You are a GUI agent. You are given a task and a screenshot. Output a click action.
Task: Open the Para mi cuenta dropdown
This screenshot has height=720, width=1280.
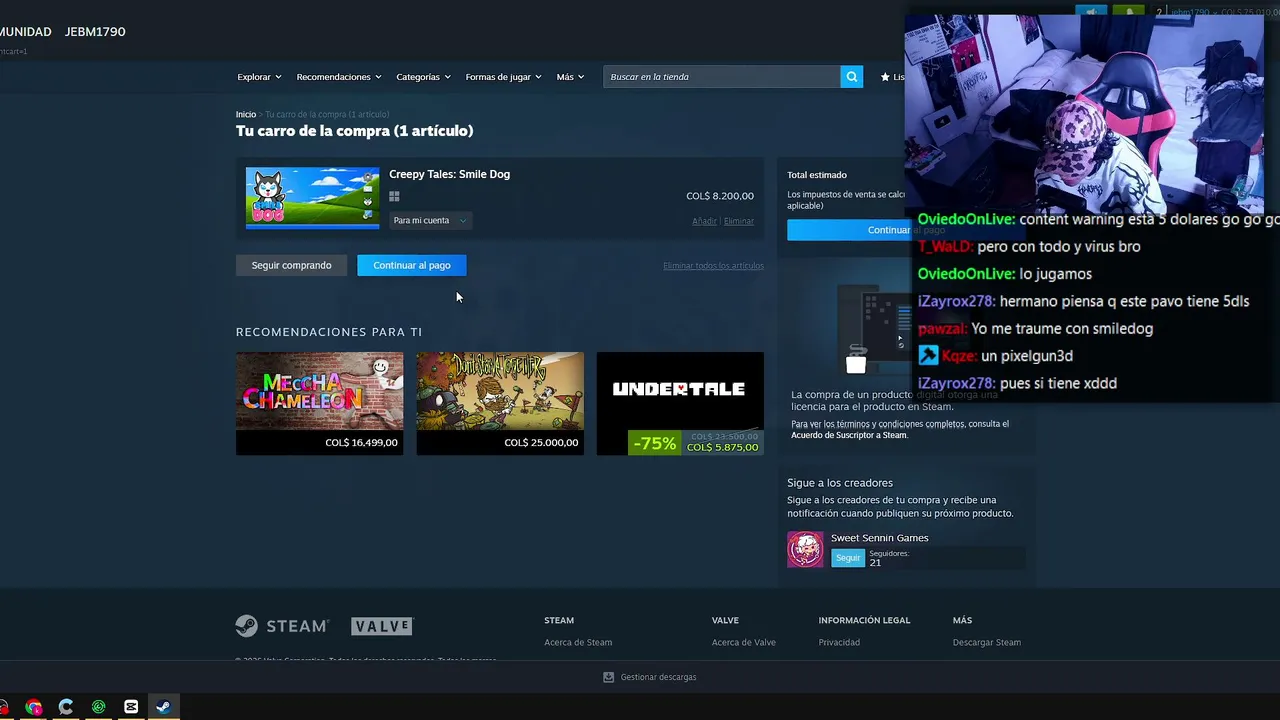tap(430, 220)
